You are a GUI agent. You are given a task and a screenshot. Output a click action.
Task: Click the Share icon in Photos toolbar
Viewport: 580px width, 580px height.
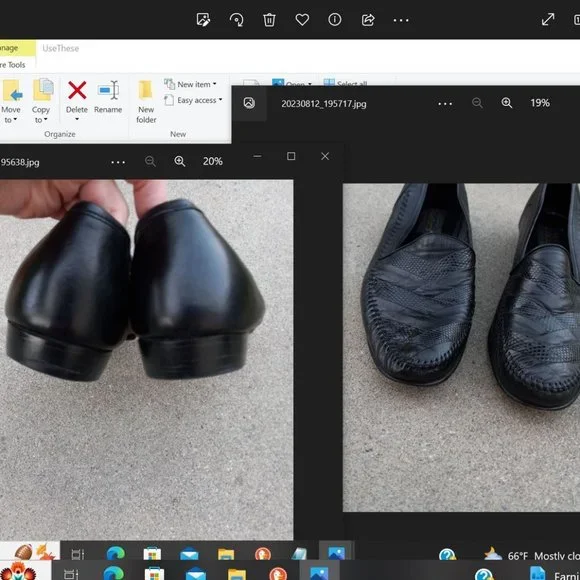click(x=368, y=20)
